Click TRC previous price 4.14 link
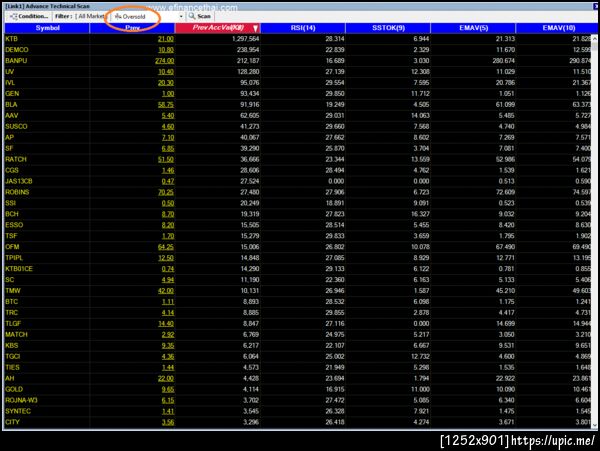The width and height of the screenshot is (600, 451). click(168, 313)
